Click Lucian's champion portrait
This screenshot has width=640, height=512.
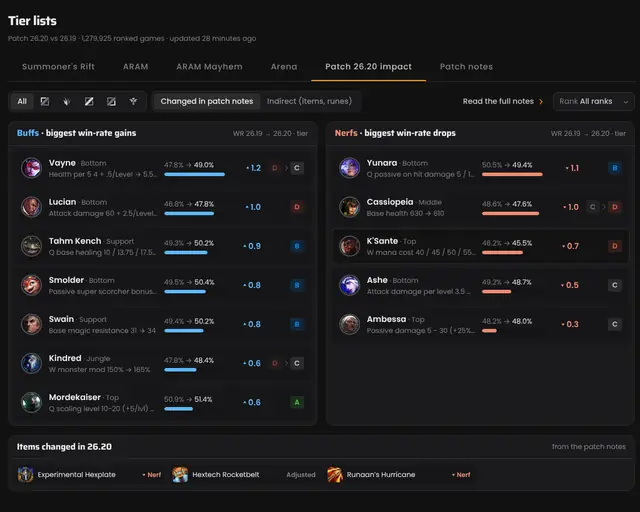(x=31, y=207)
